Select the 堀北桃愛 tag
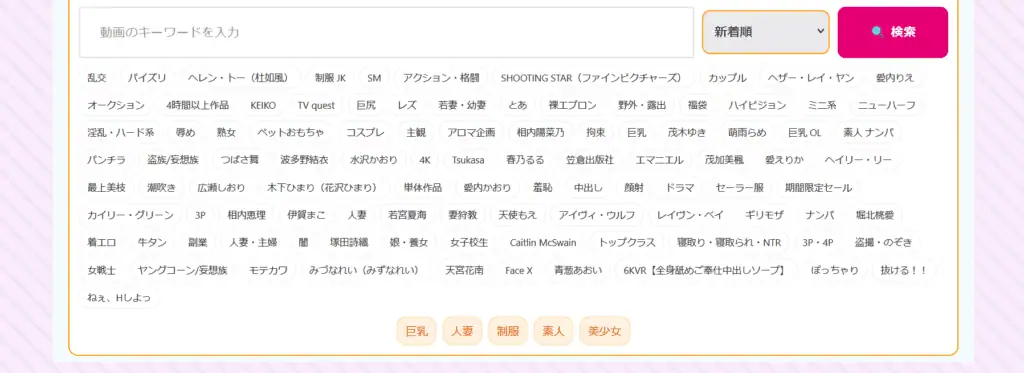 [x=876, y=215]
